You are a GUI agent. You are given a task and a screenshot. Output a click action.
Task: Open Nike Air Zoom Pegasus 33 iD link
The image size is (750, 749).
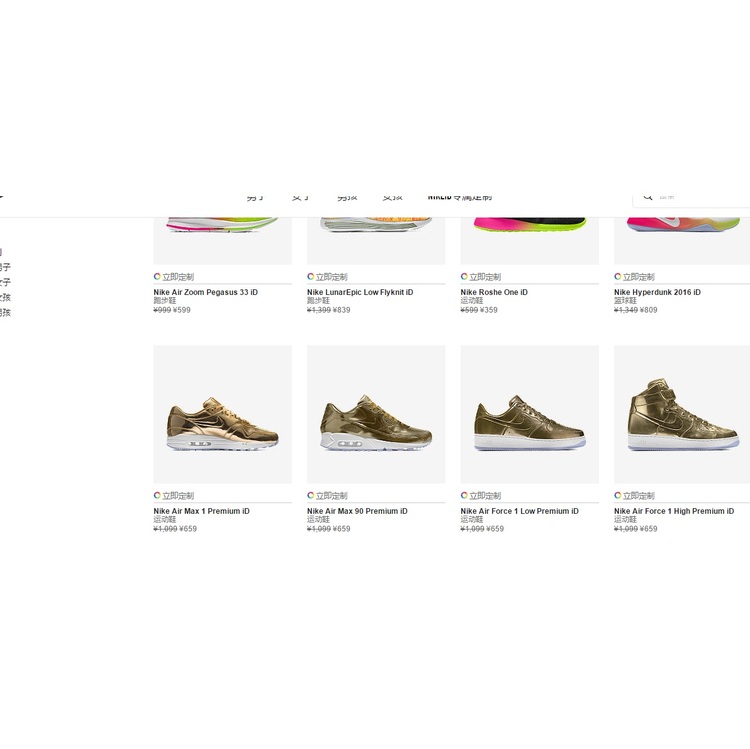point(206,292)
